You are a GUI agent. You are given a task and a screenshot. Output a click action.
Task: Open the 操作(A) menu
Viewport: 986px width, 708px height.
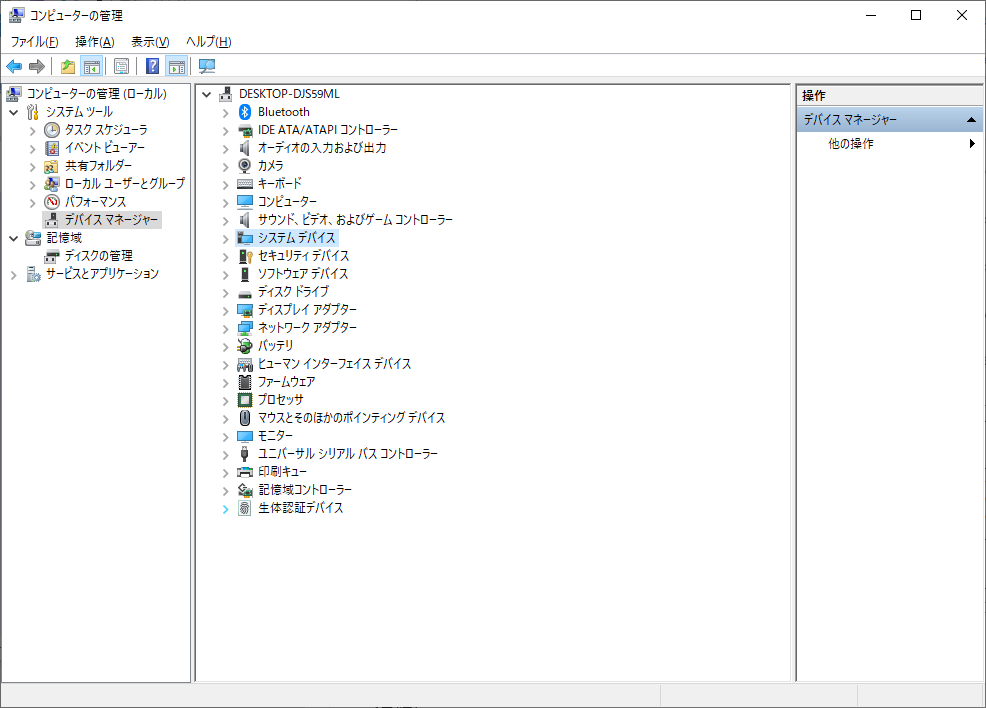click(x=94, y=41)
